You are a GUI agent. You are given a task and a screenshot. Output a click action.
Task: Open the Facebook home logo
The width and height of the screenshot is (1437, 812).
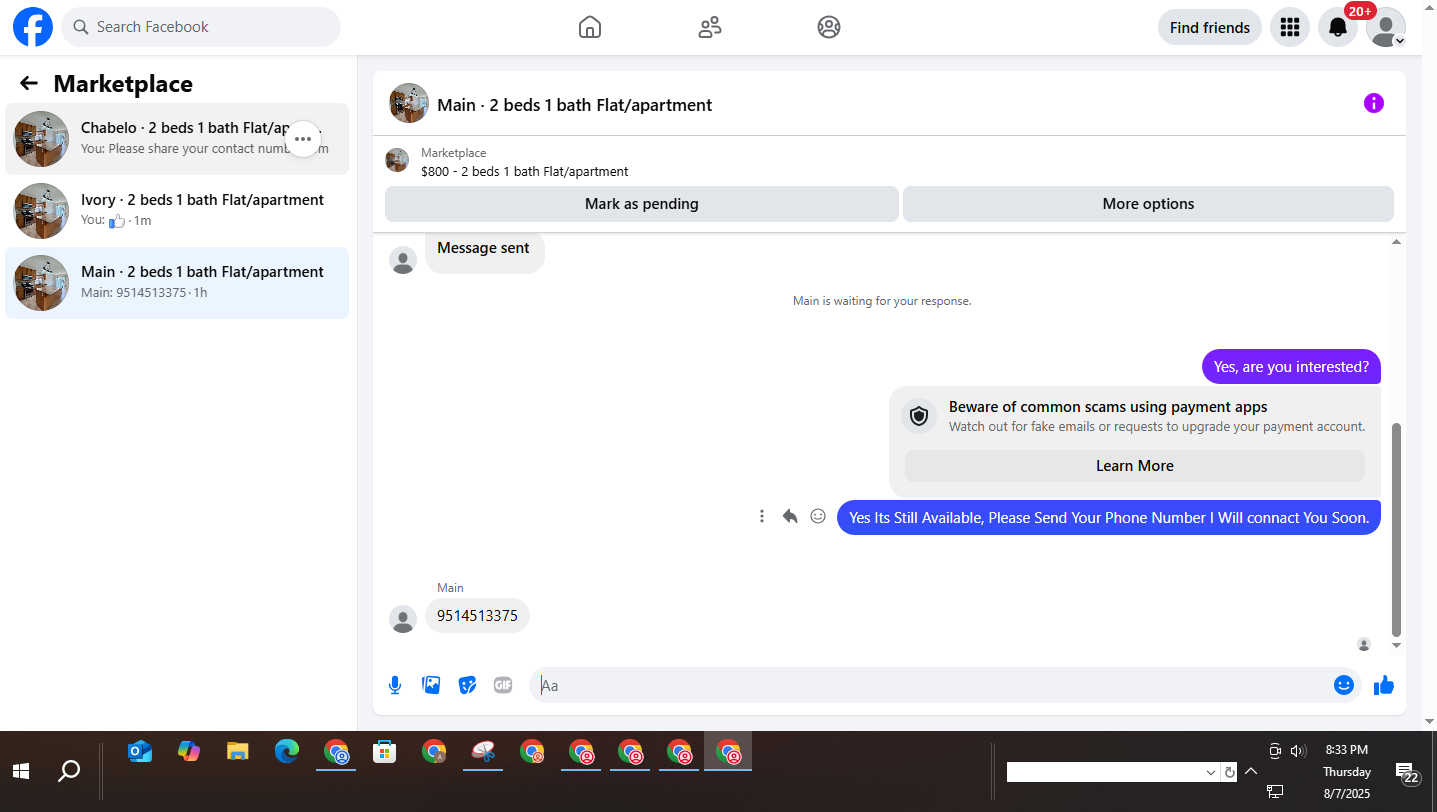click(x=33, y=27)
